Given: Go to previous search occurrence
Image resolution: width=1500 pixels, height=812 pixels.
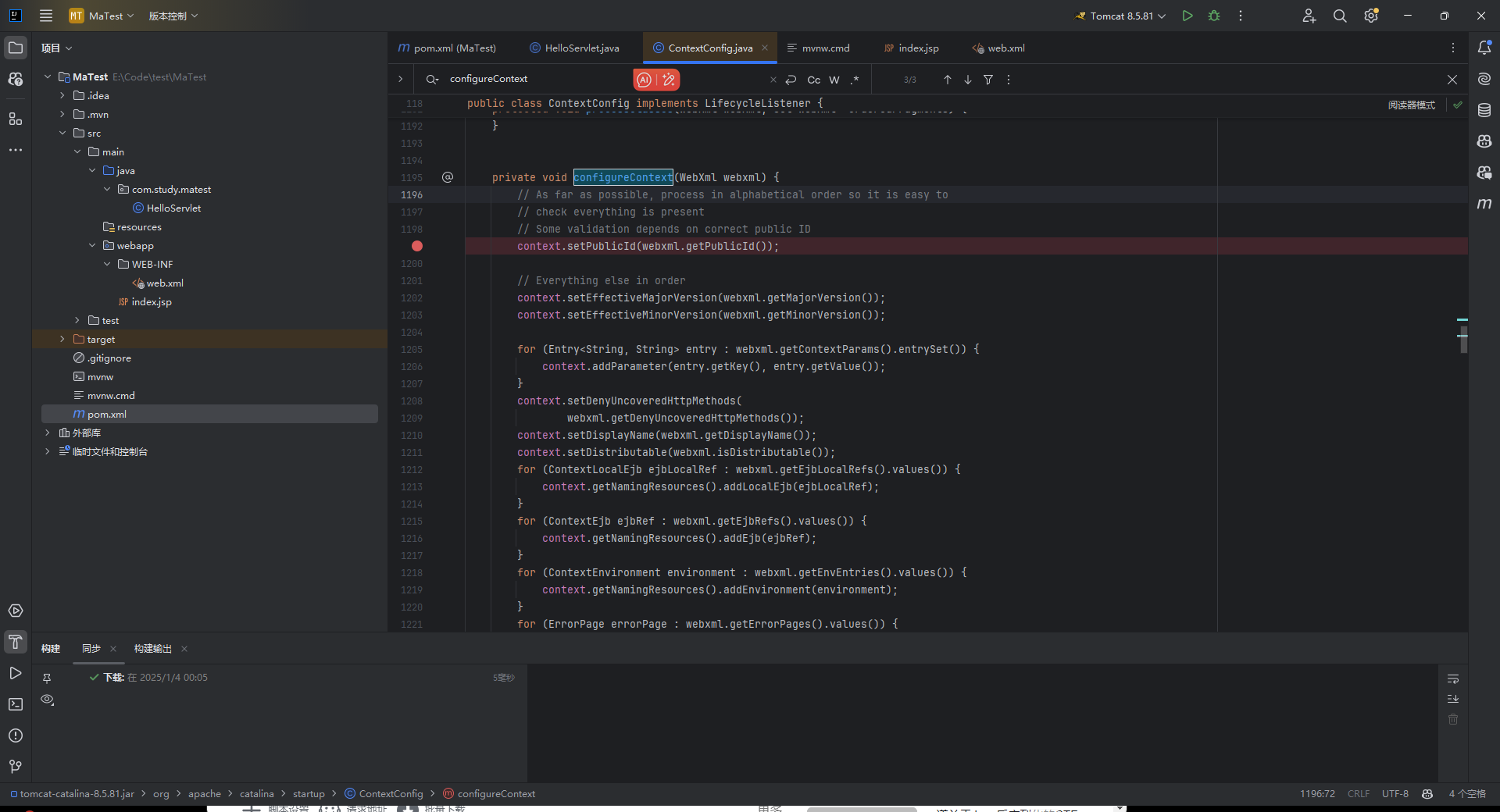Looking at the screenshot, I should (948, 80).
